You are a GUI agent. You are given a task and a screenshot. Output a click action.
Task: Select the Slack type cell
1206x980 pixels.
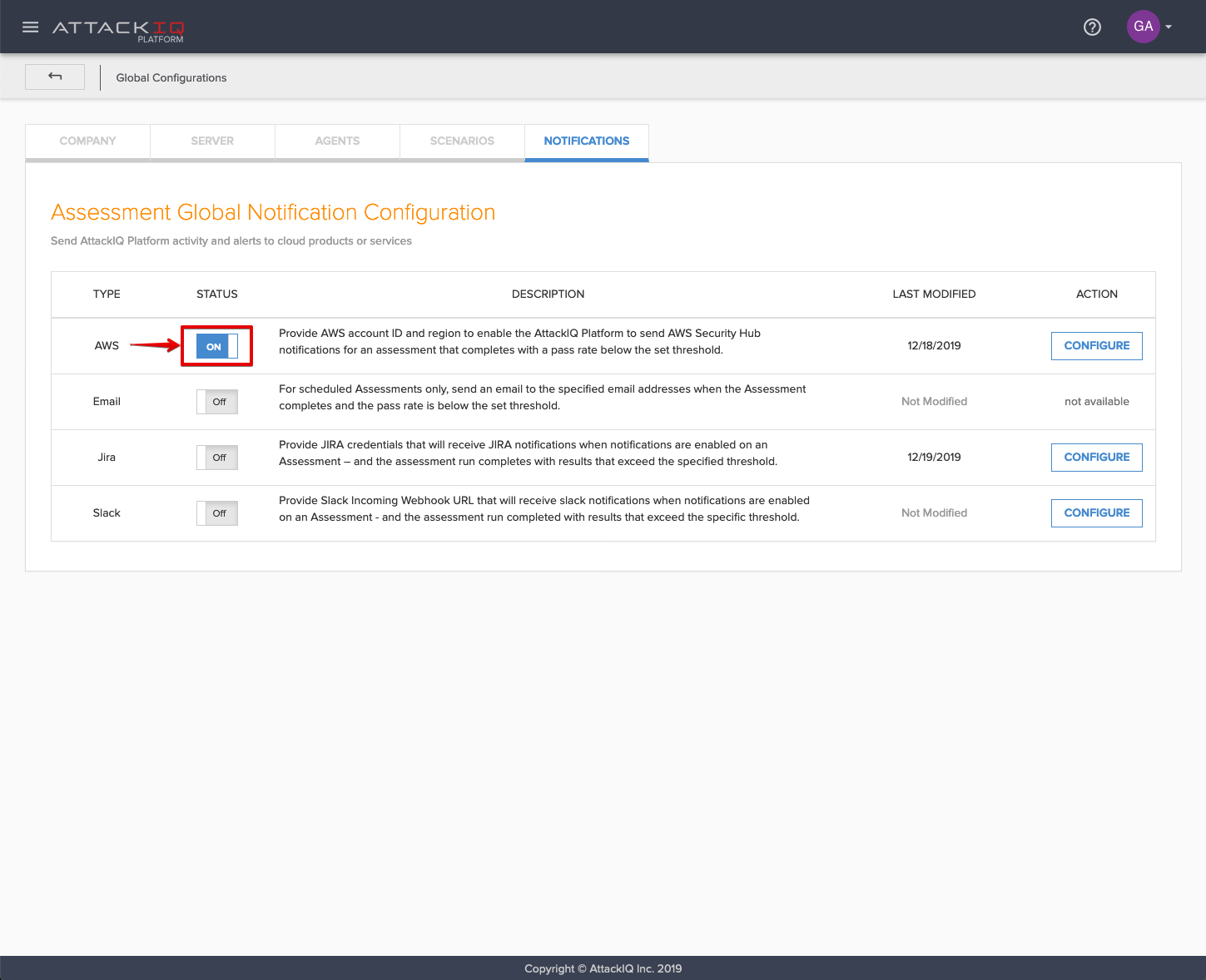[x=107, y=512]
